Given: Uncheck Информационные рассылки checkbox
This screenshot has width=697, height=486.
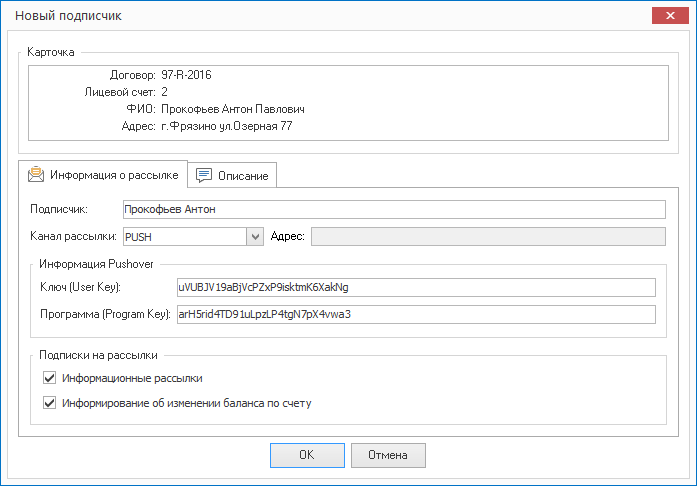Looking at the screenshot, I should (49, 378).
